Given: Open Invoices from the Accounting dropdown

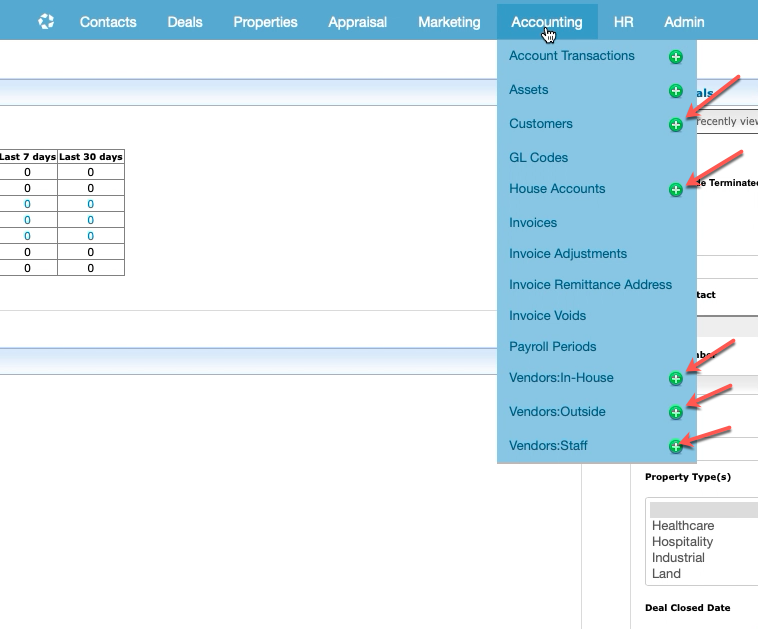Looking at the screenshot, I should pyautogui.click(x=533, y=222).
